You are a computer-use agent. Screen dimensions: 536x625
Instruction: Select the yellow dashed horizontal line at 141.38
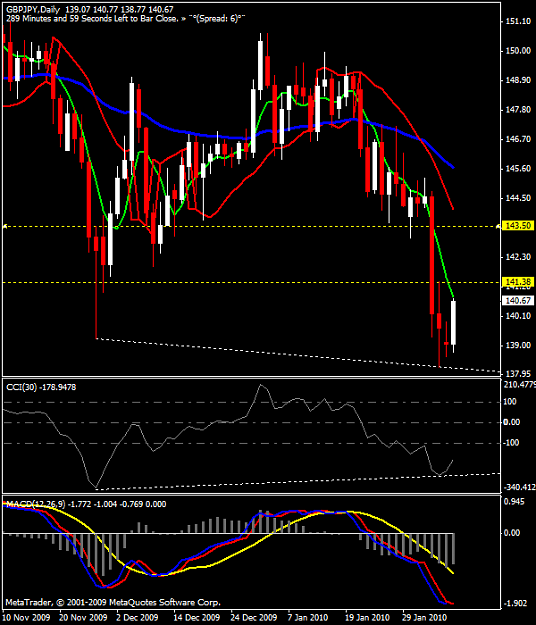click(251, 283)
